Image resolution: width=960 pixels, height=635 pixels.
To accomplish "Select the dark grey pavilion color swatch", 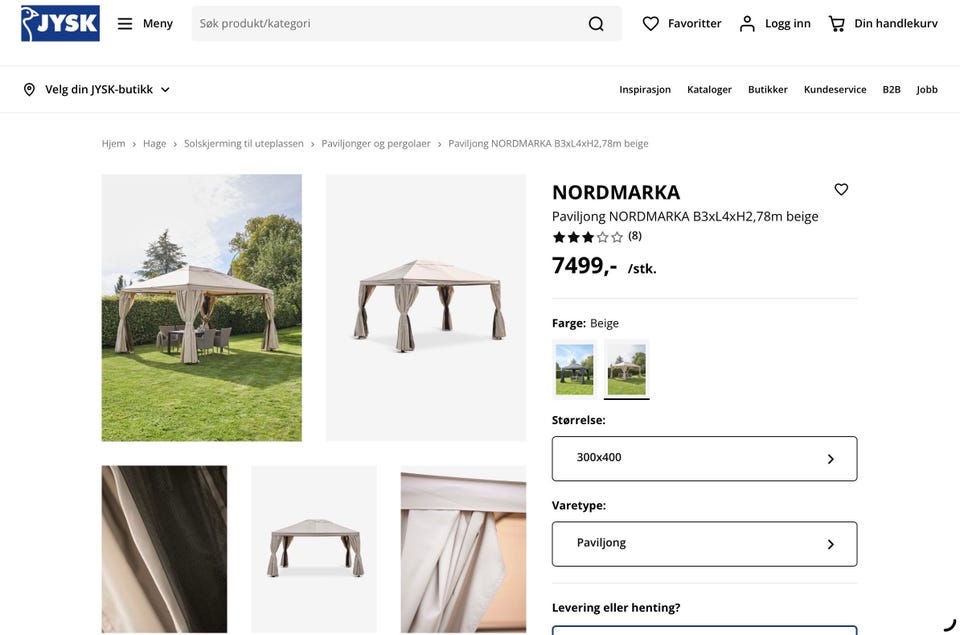I will pyautogui.click(x=574, y=369).
